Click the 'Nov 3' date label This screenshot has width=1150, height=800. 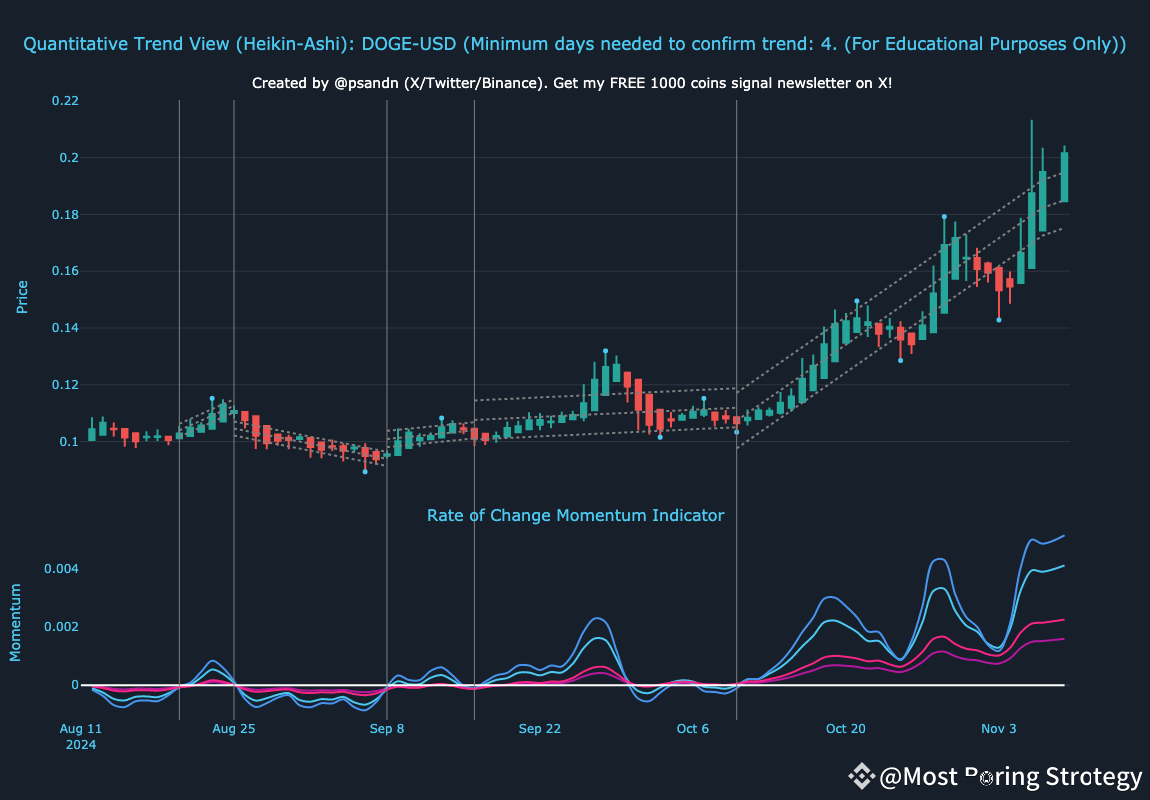click(999, 729)
